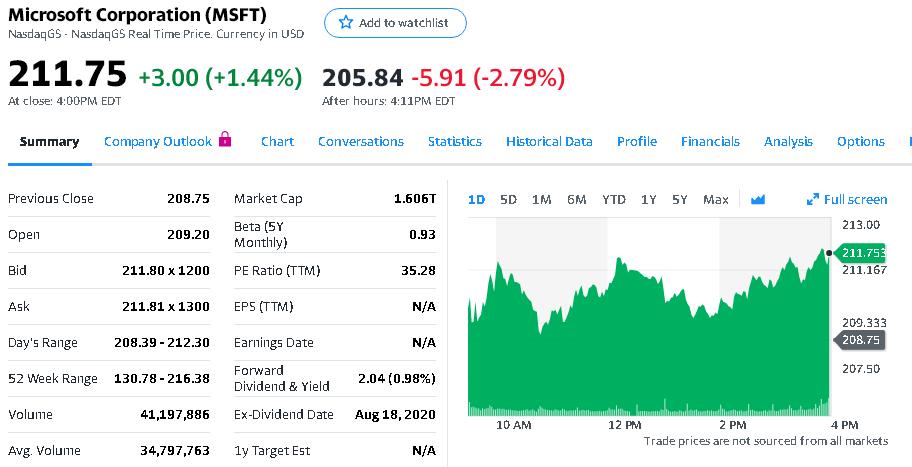Click the Full screen expand arrows icon
Screen dimensions: 912x467
pyautogui.click(x=812, y=199)
